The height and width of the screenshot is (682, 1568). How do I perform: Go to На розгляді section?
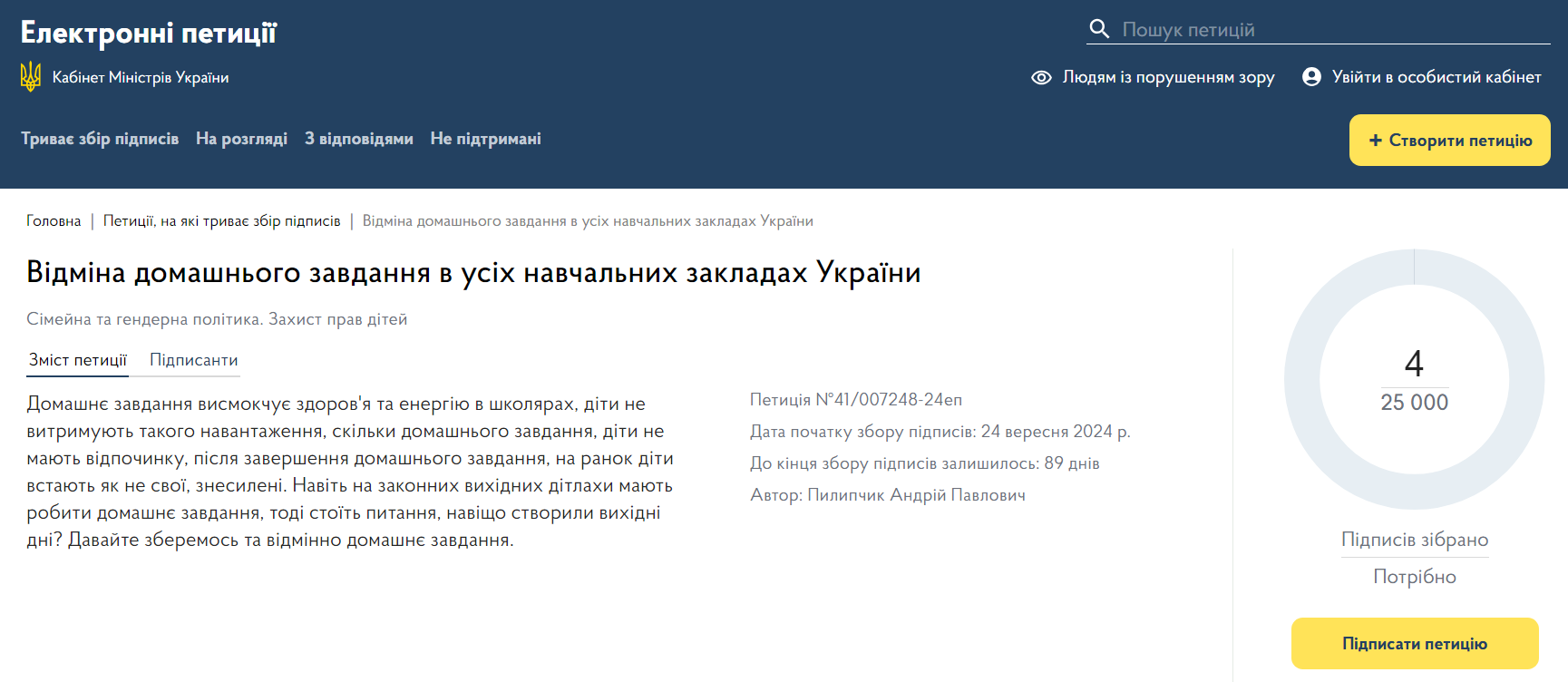click(x=241, y=139)
